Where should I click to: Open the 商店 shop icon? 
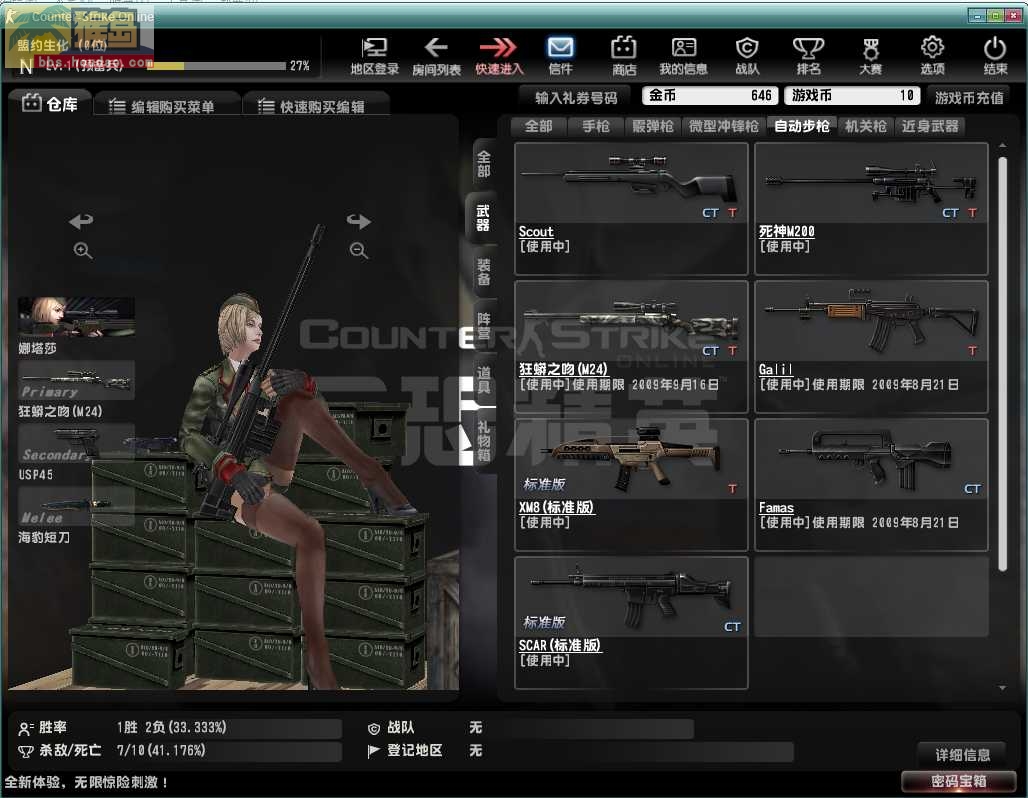pos(623,55)
